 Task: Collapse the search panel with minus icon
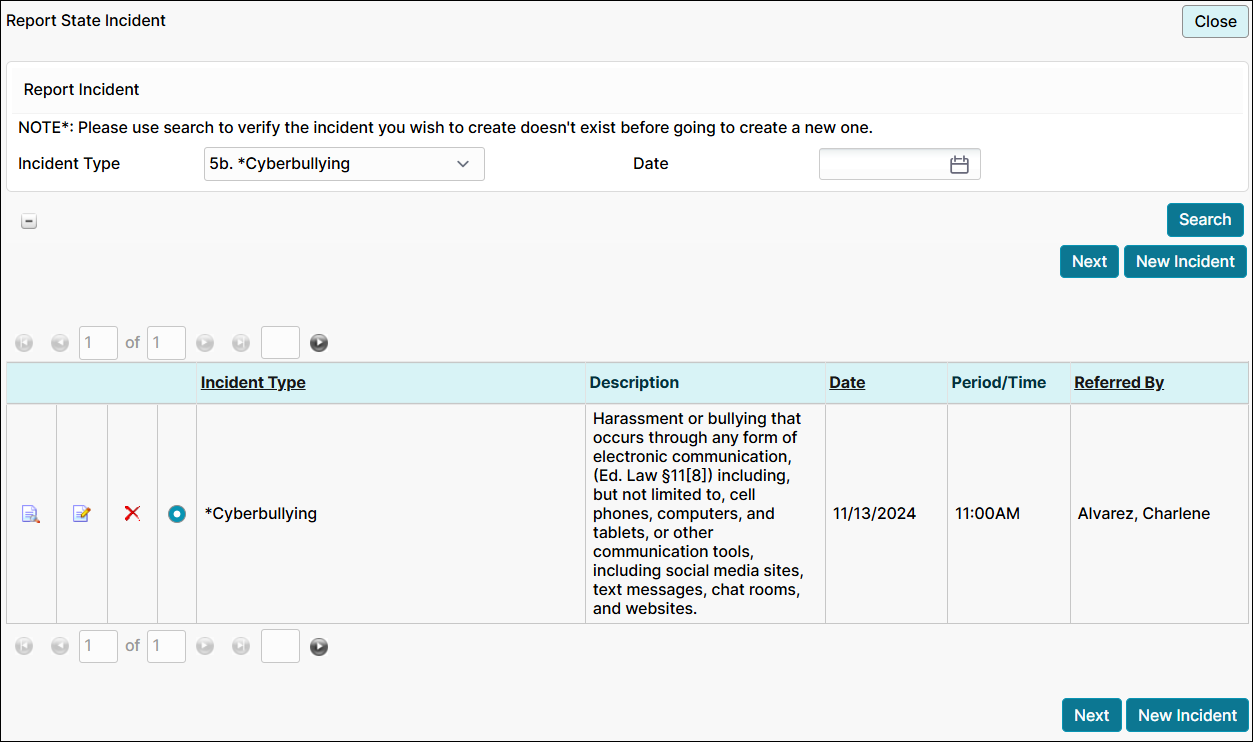[29, 222]
